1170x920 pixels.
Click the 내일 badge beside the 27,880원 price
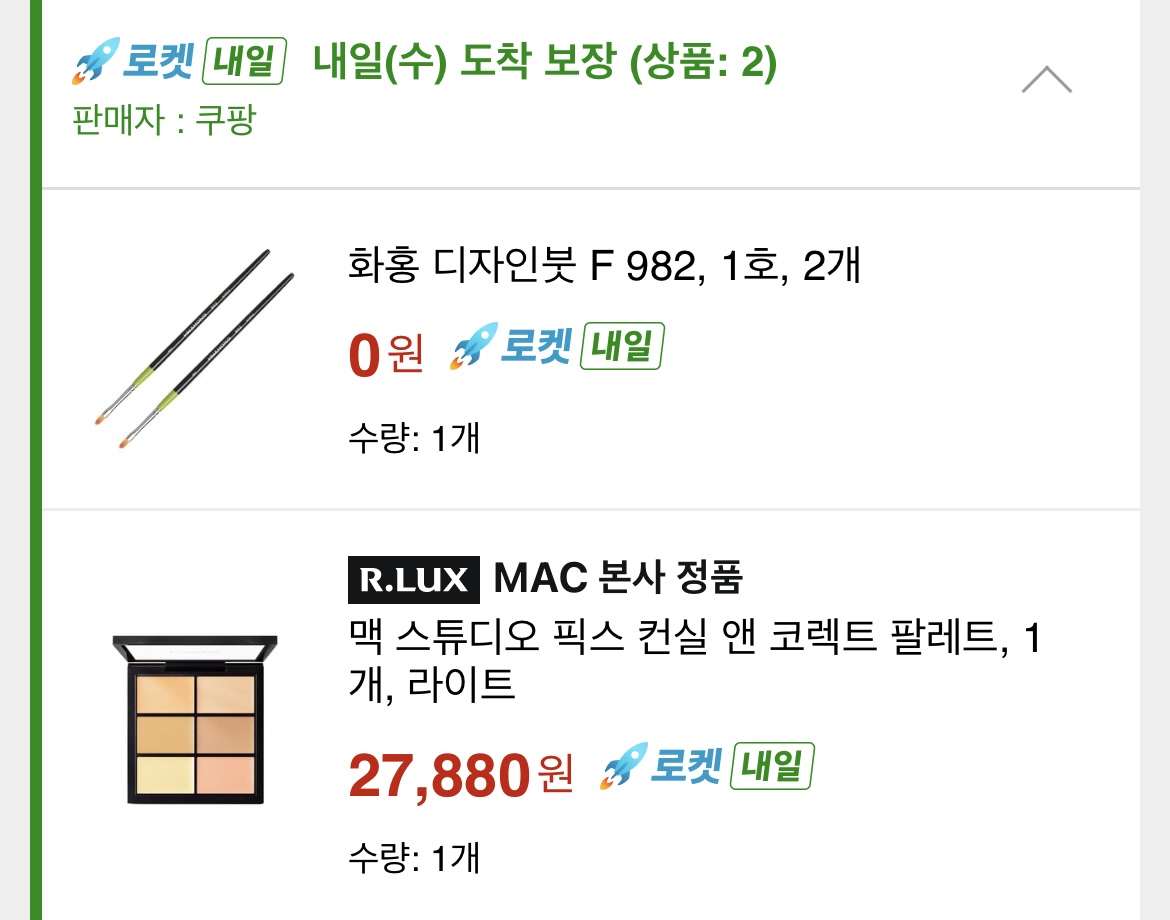tap(772, 768)
